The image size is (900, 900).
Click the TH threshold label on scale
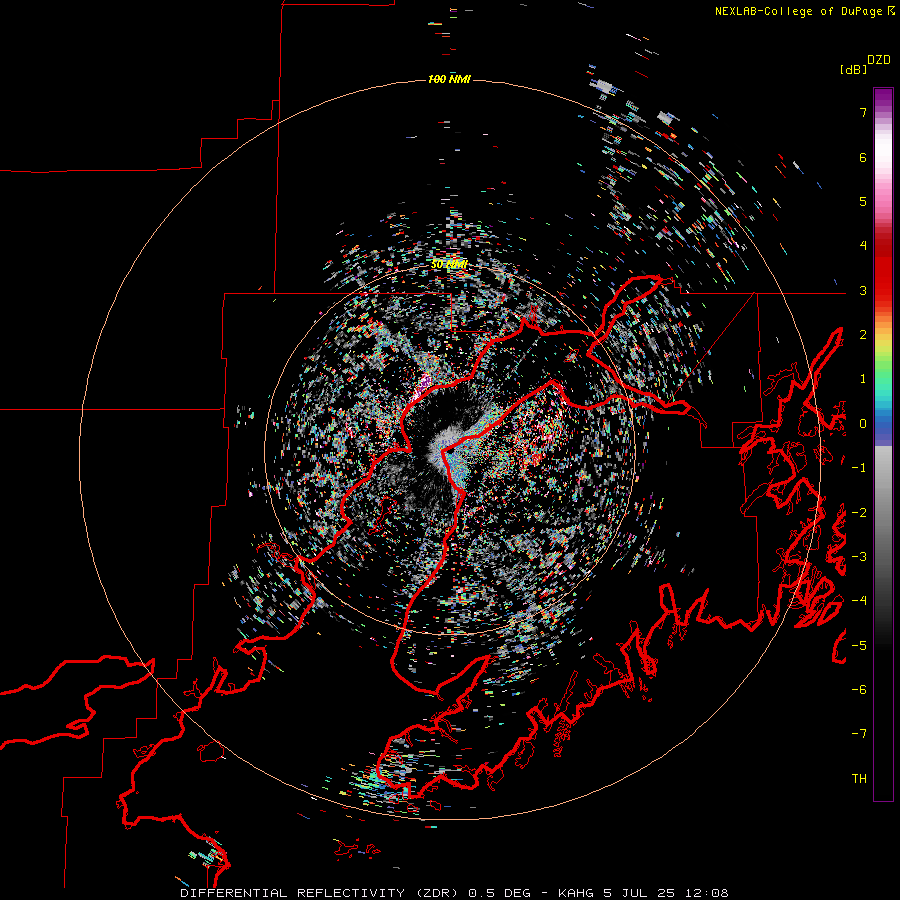[859, 779]
